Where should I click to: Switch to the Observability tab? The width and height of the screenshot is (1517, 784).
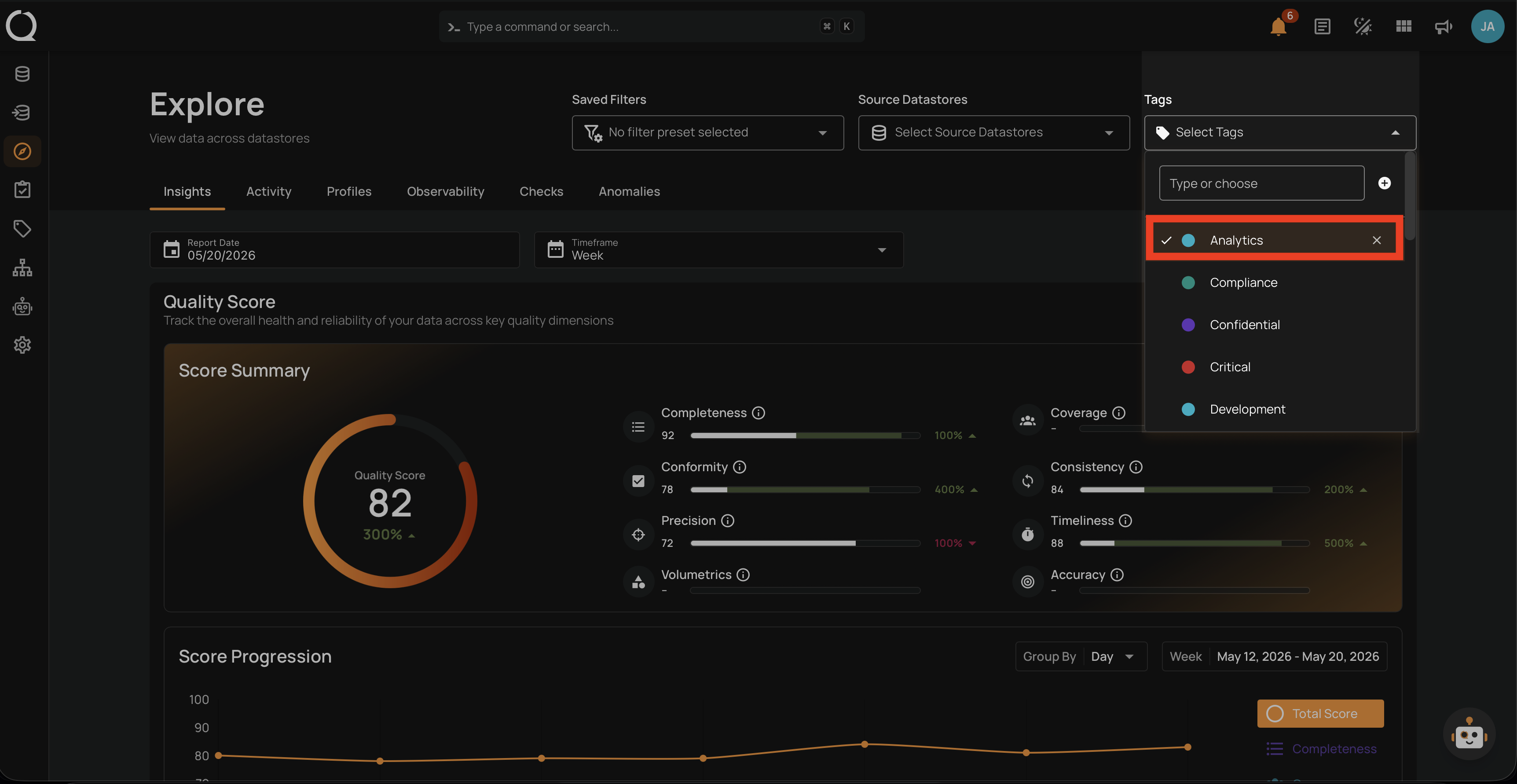point(445,191)
